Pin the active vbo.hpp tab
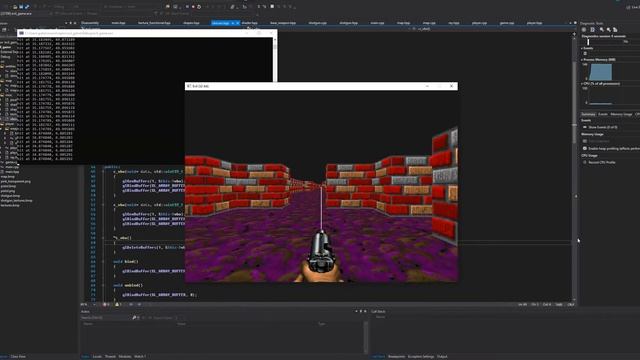The image size is (640, 360). point(233,23)
